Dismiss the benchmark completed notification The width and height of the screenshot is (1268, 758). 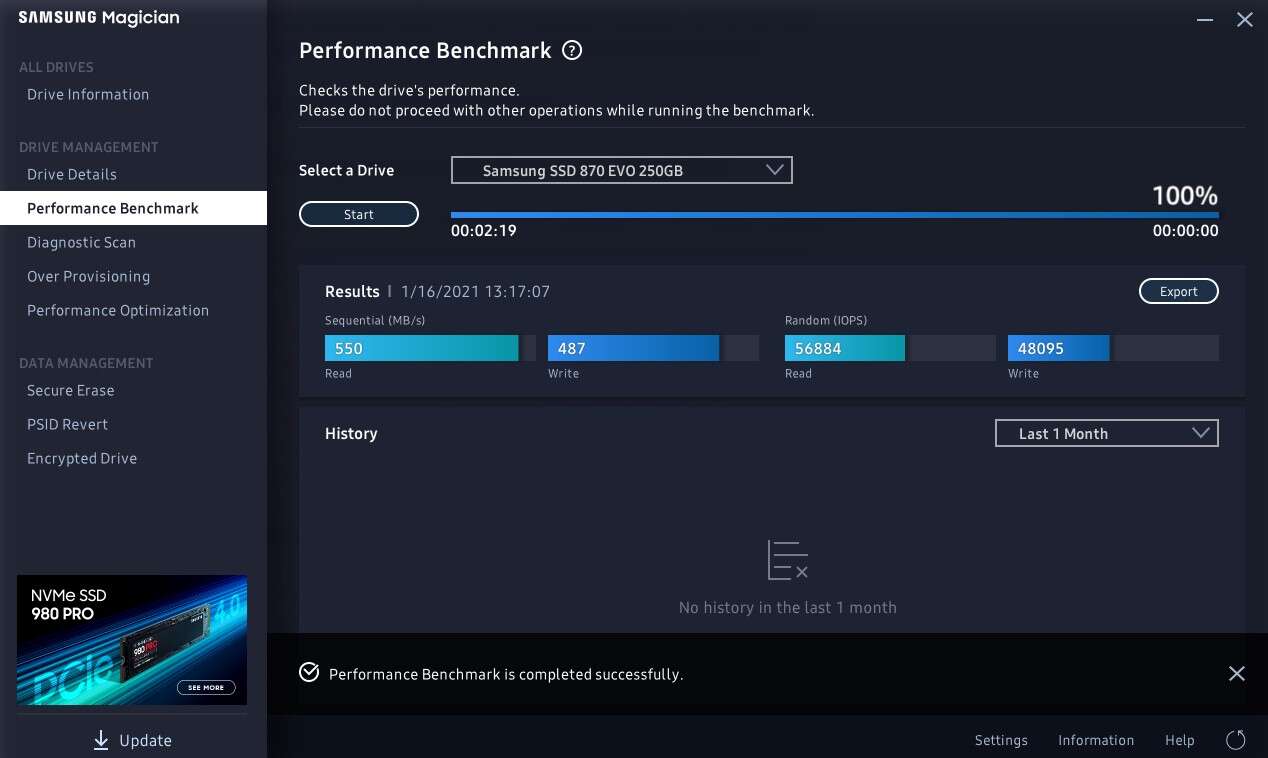click(1236, 674)
